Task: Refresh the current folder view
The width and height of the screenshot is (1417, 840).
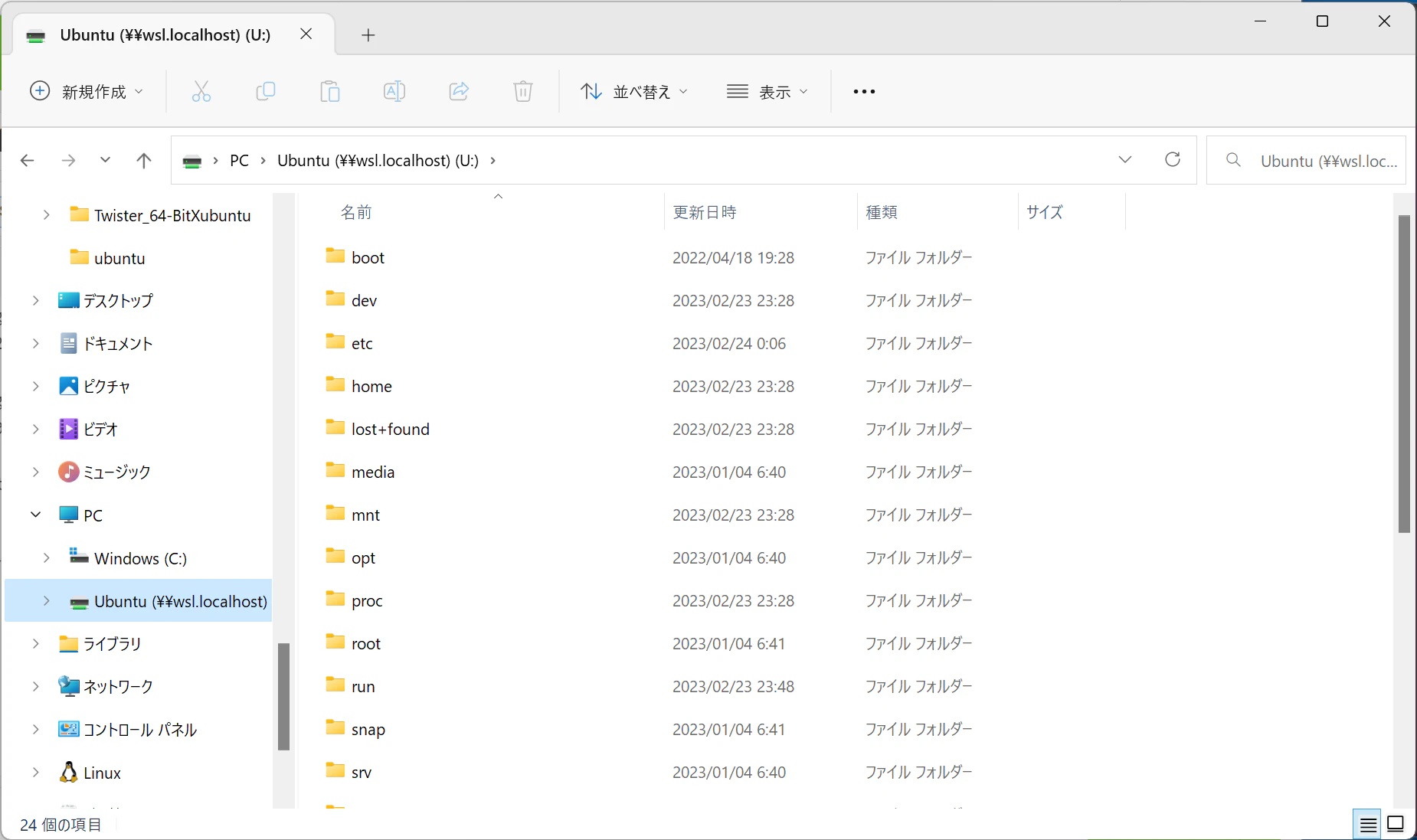Action: pos(1173,159)
